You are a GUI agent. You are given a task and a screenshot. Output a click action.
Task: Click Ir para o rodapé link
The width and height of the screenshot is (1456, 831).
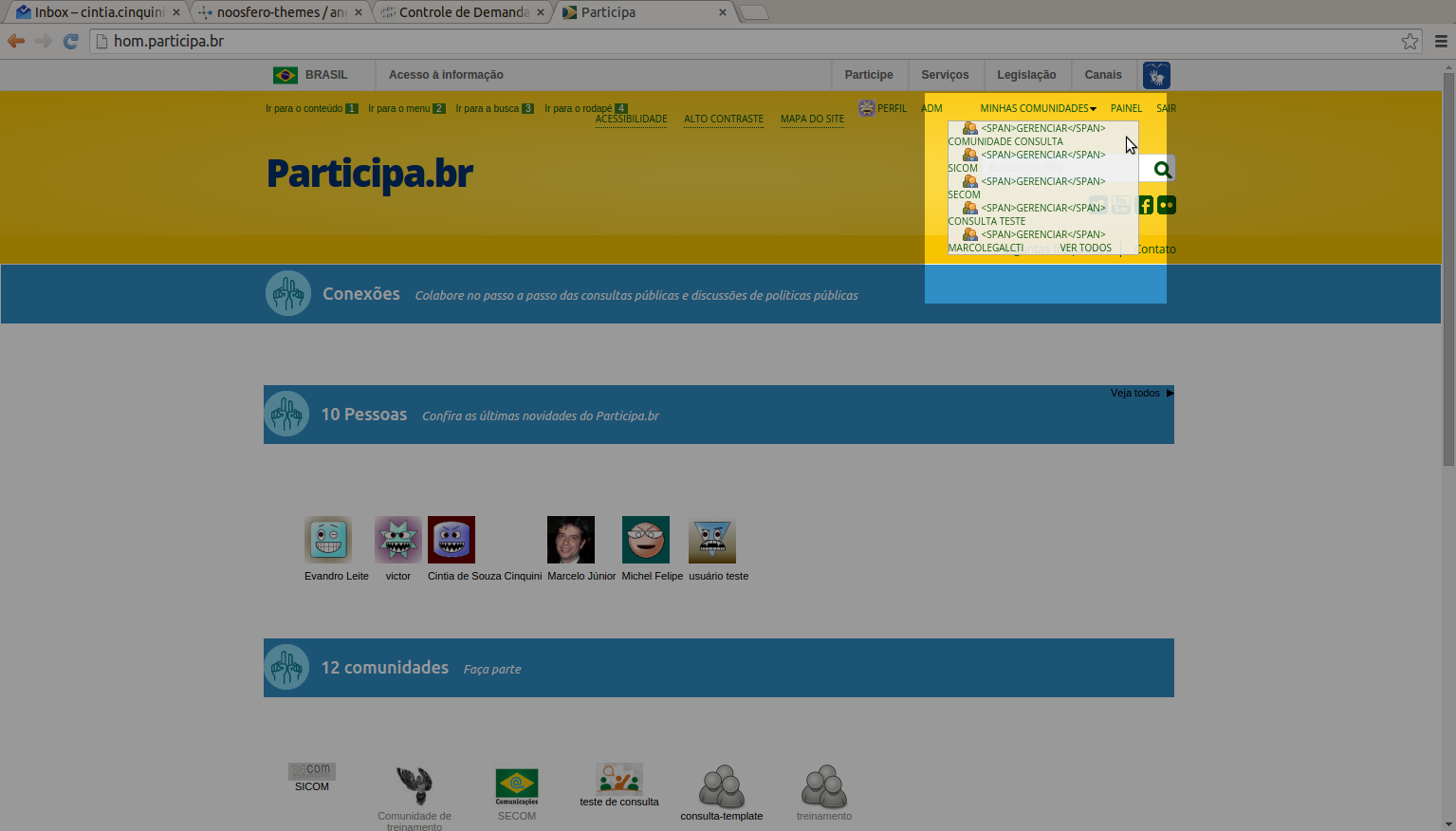click(x=585, y=108)
